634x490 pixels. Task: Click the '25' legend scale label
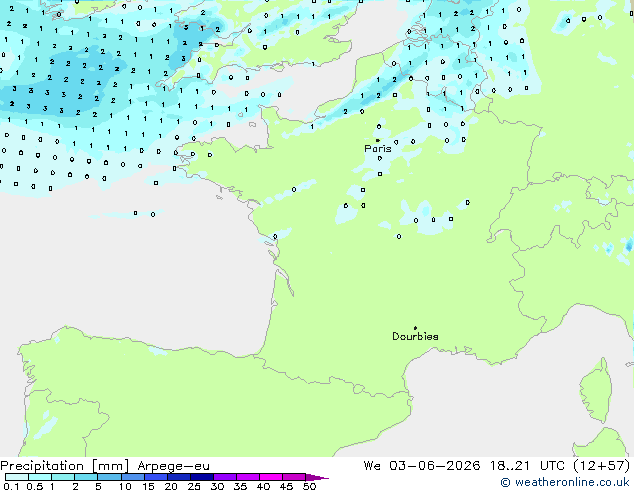pyautogui.click(x=194, y=486)
